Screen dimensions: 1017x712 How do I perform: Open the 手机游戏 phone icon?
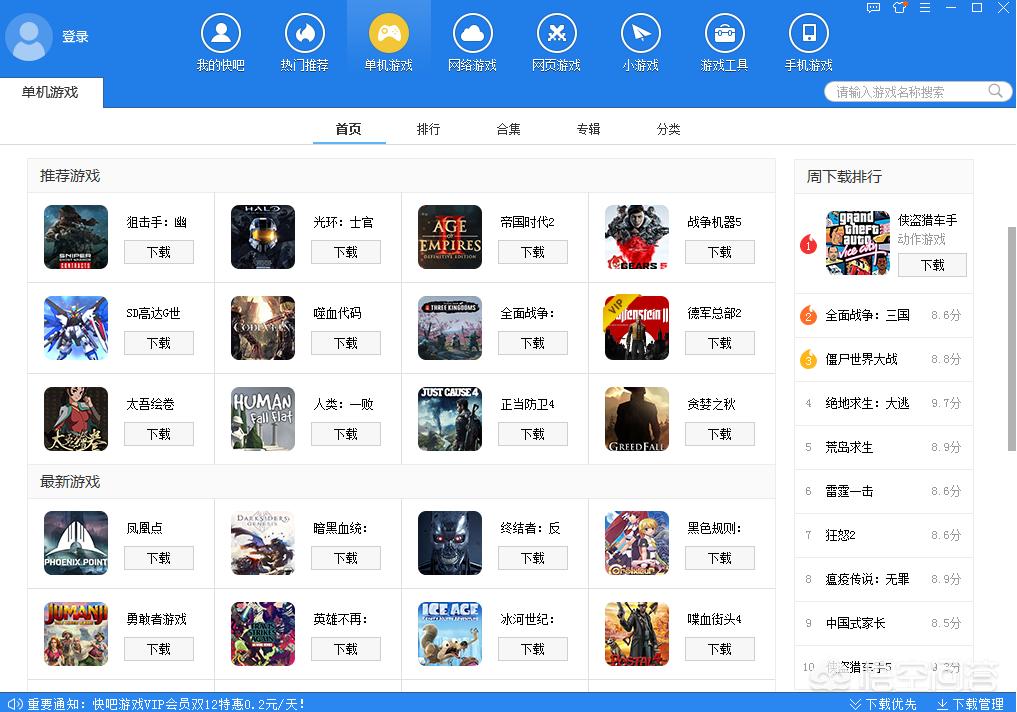[x=808, y=35]
